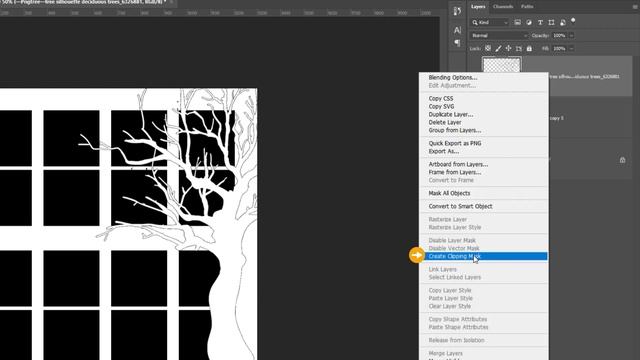Image resolution: width=640 pixels, height=360 pixels.
Task: Choose Copy CSS
Action: pos(441,98)
